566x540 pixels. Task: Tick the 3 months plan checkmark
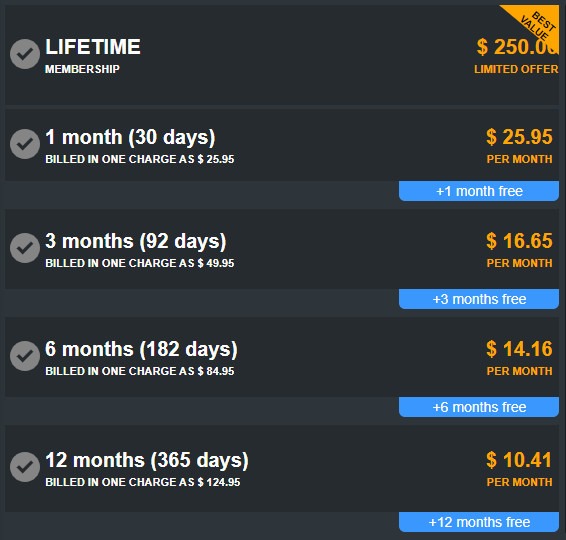tap(25, 248)
